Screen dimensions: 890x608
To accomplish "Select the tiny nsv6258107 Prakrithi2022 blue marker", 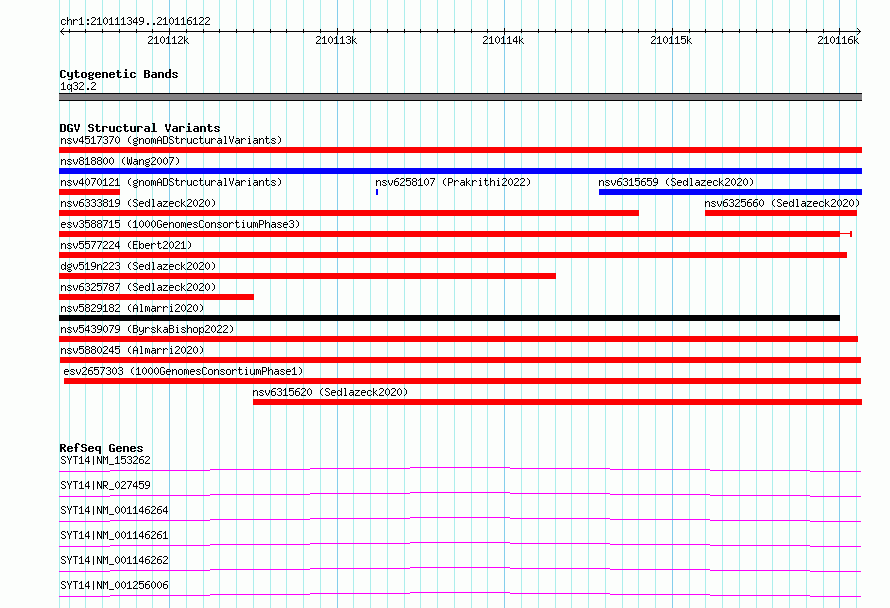I will point(377,192).
